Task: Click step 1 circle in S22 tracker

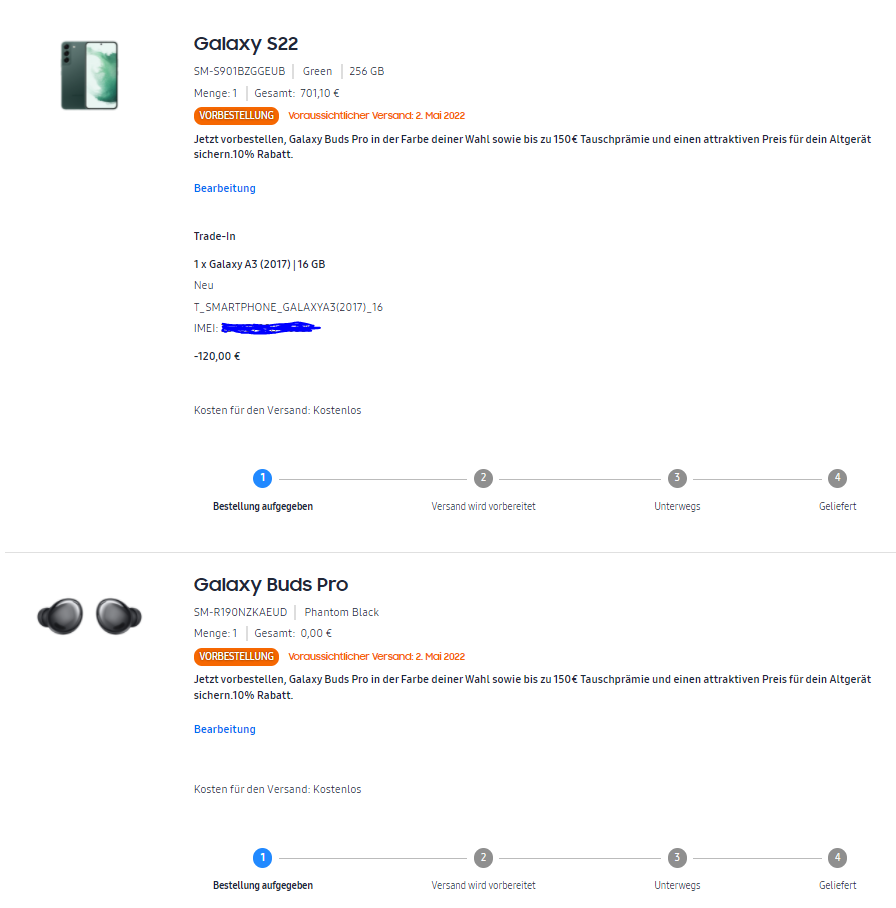Action: click(262, 478)
